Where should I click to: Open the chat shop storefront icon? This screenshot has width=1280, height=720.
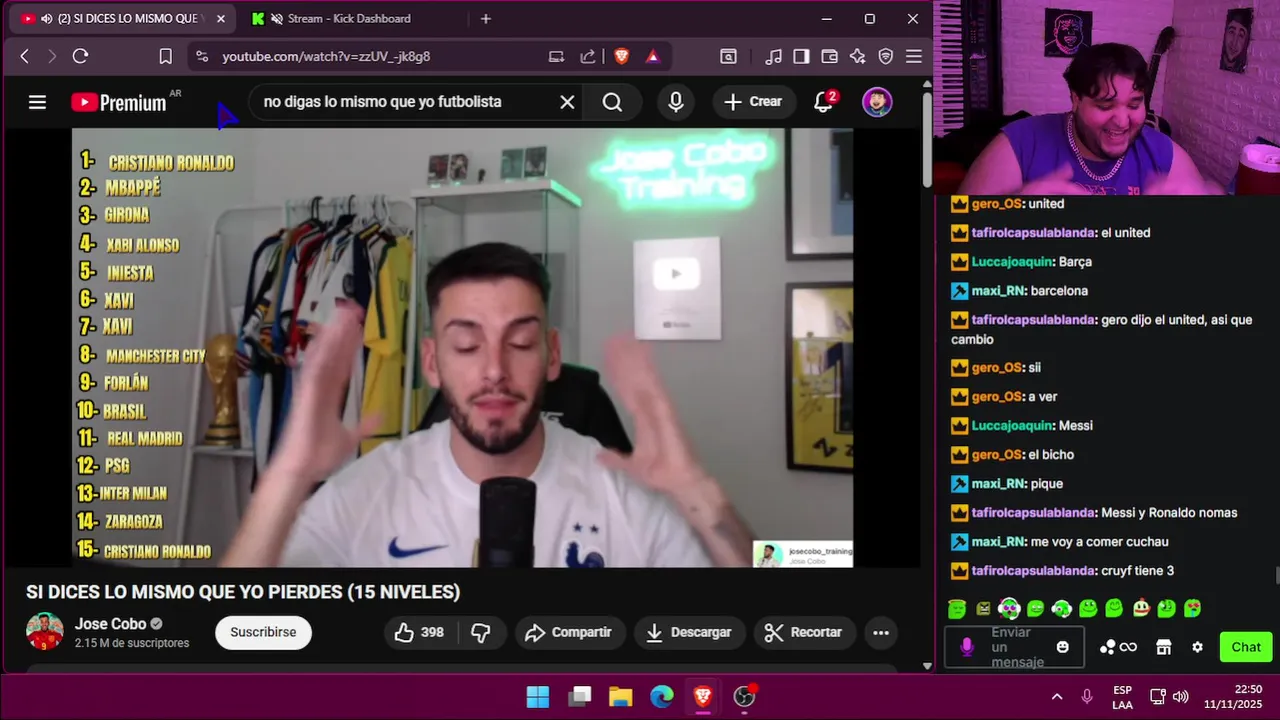[1164, 647]
